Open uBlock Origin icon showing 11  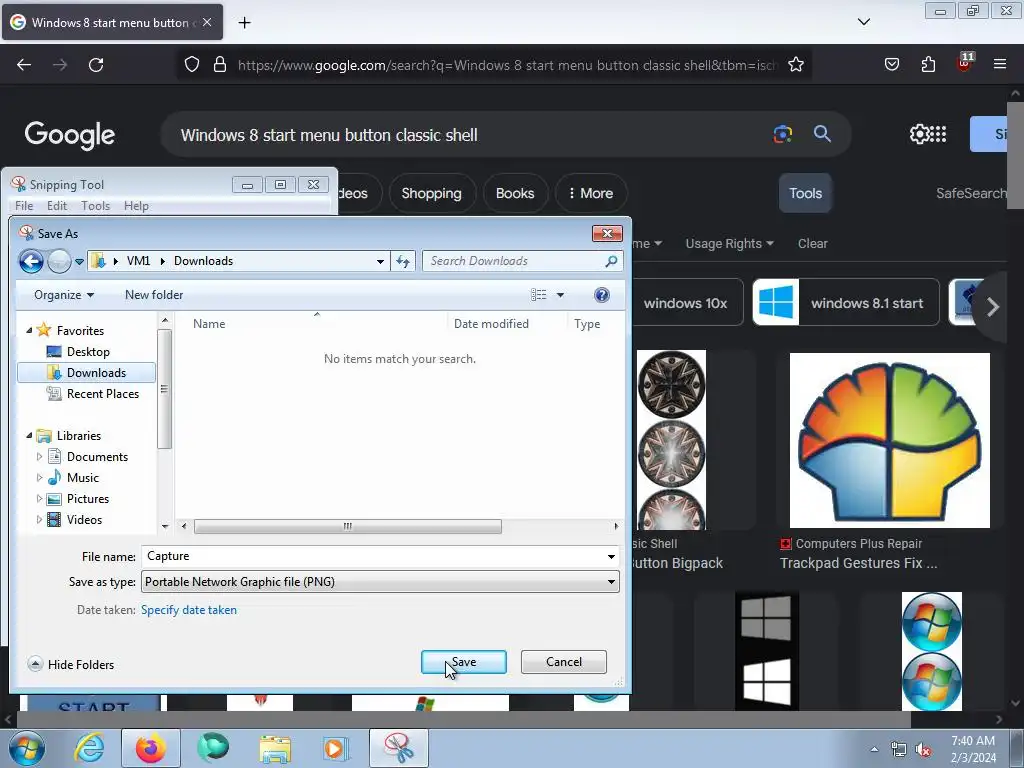coord(965,63)
